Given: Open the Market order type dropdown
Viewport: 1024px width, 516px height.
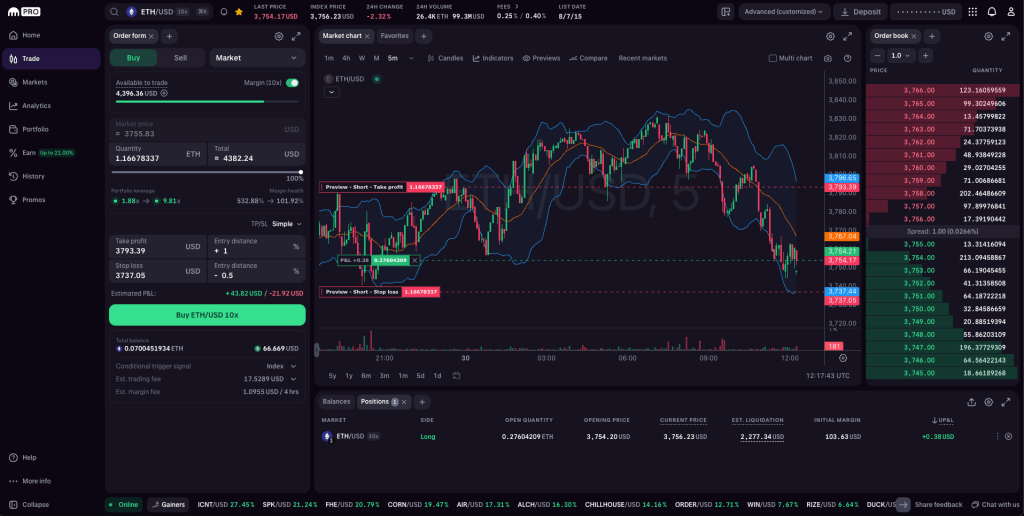Looking at the screenshot, I should [256, 58].
